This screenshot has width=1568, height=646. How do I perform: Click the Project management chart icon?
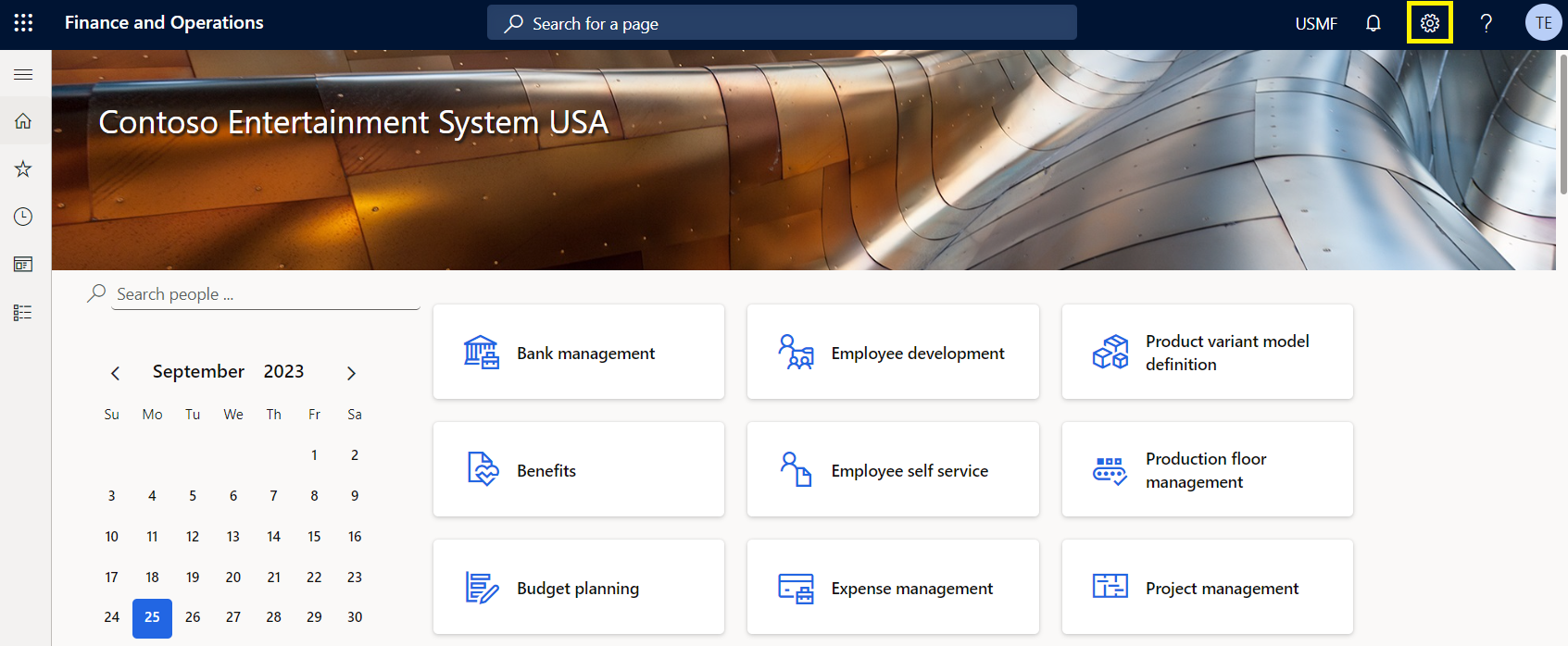point(1110,586)
